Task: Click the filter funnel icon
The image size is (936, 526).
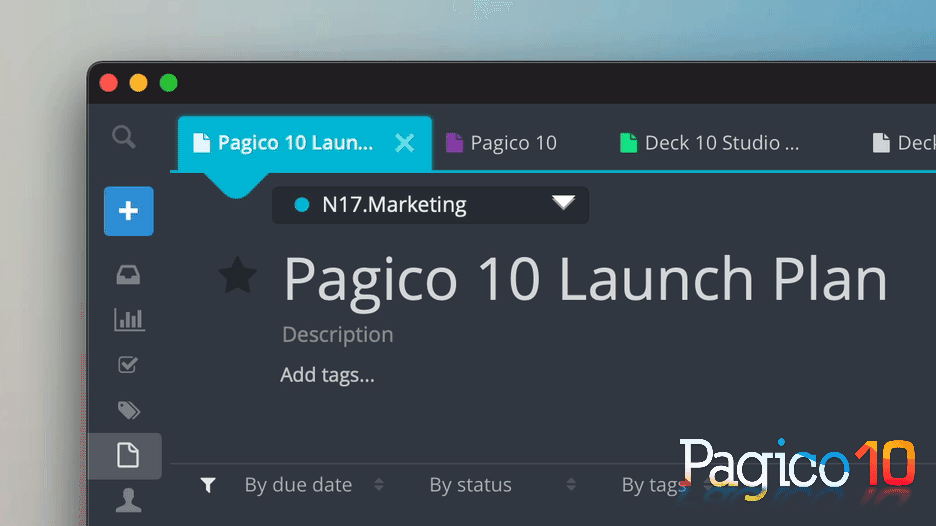Action: [208, 485]
